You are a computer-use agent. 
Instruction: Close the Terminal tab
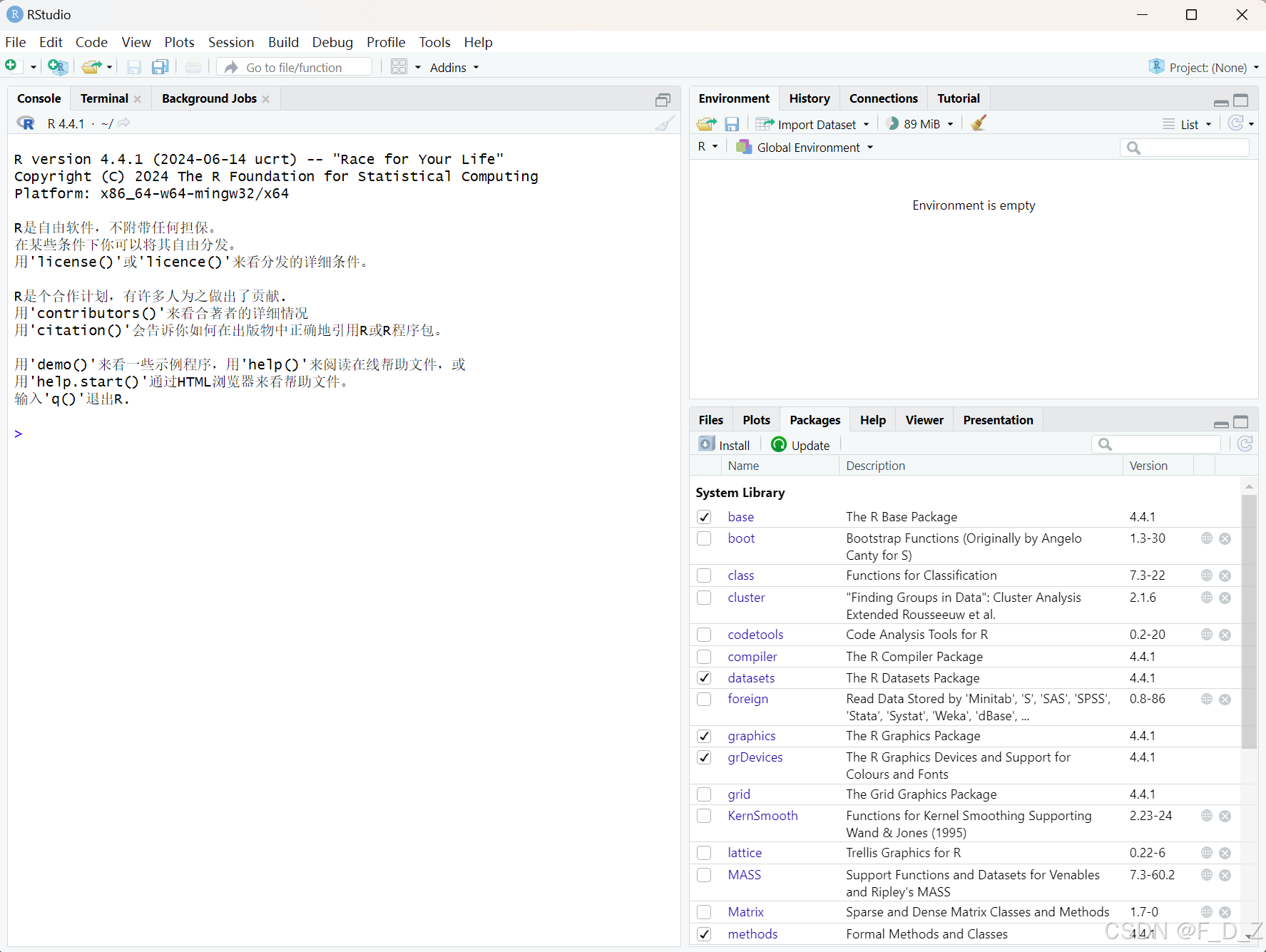pos(138,99)
